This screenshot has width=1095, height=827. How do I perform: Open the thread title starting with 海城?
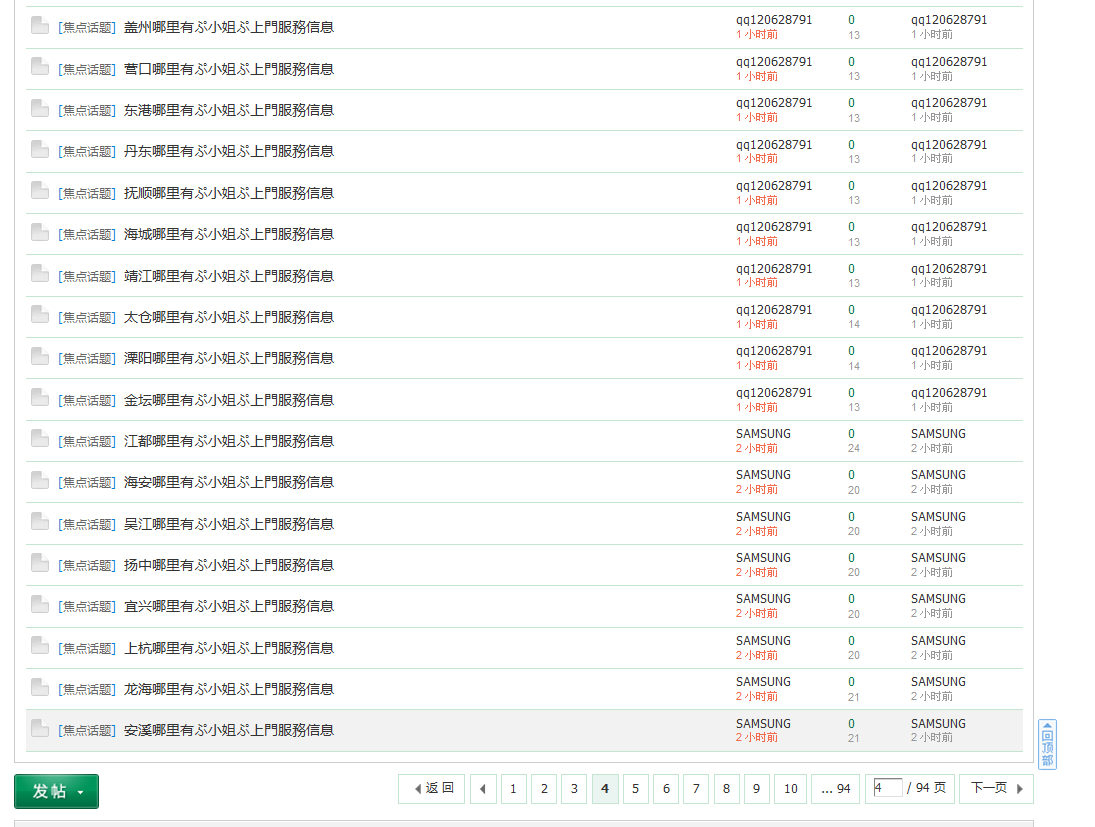point(228,234)
